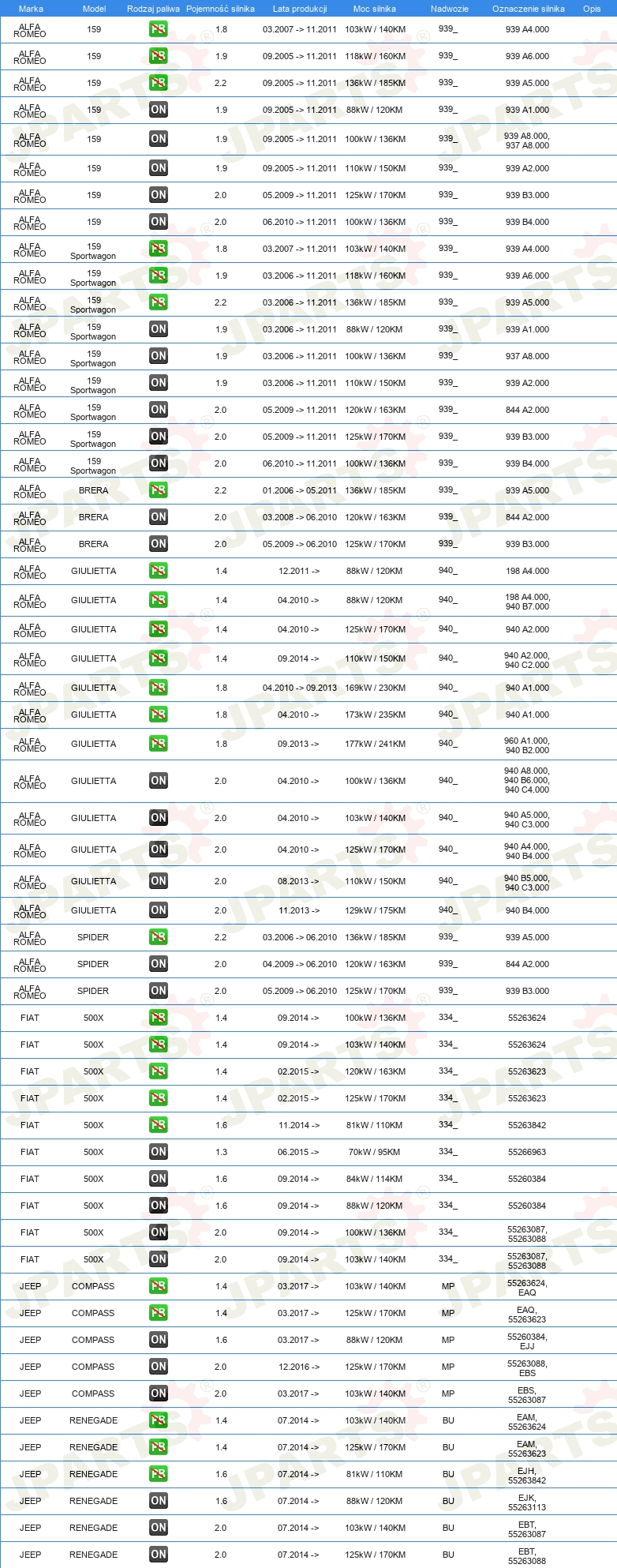Select production date 03.2008 -> 06.2010
The height and width of the screenshot is (1568, 617).
pyautogui.click(x=300, y=517)
